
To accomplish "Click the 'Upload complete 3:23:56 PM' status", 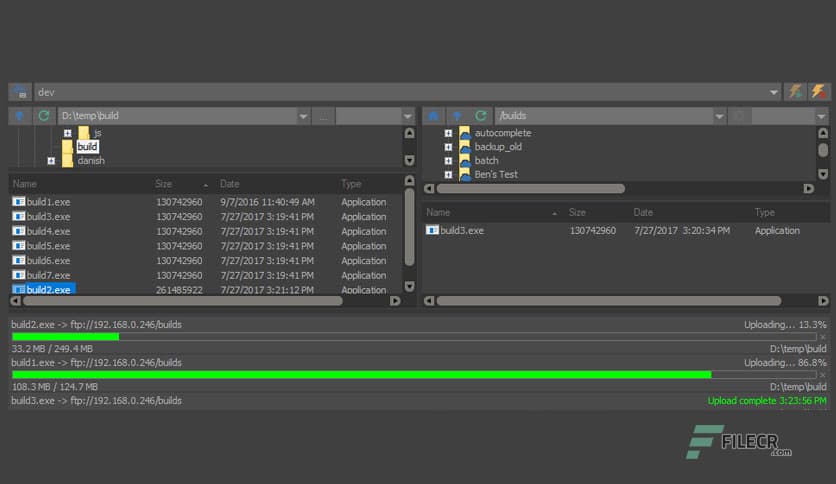I will pyautogui.click(x=767, y=400).
